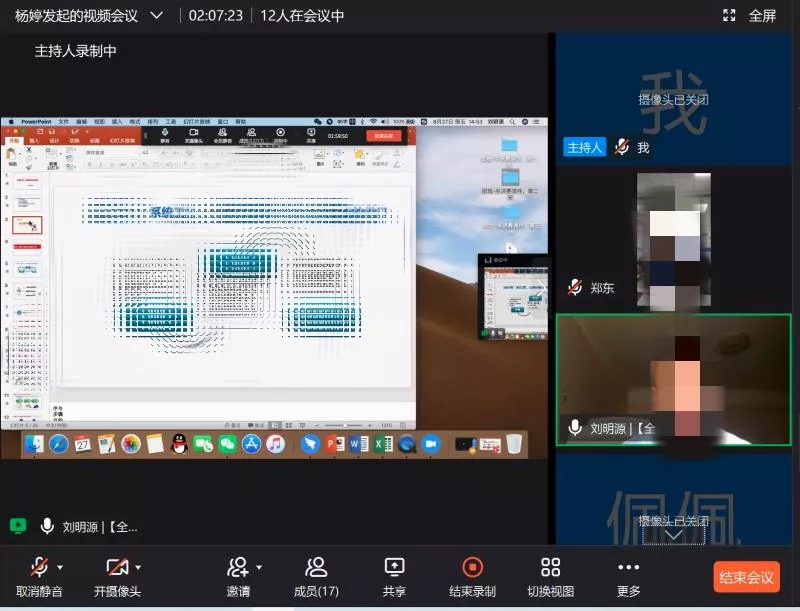Open the 邀请 invite icon
The image size is (800, 611).
[237, 568]
